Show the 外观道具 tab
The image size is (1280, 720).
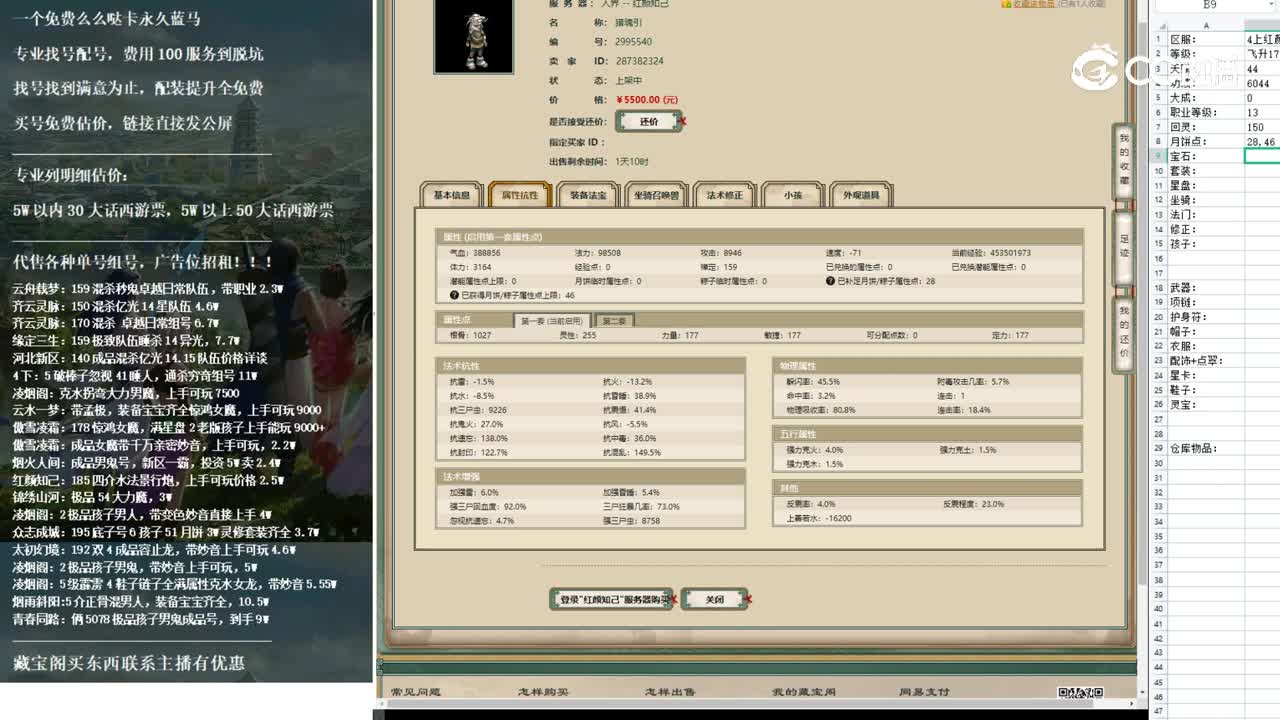point(861,195)
